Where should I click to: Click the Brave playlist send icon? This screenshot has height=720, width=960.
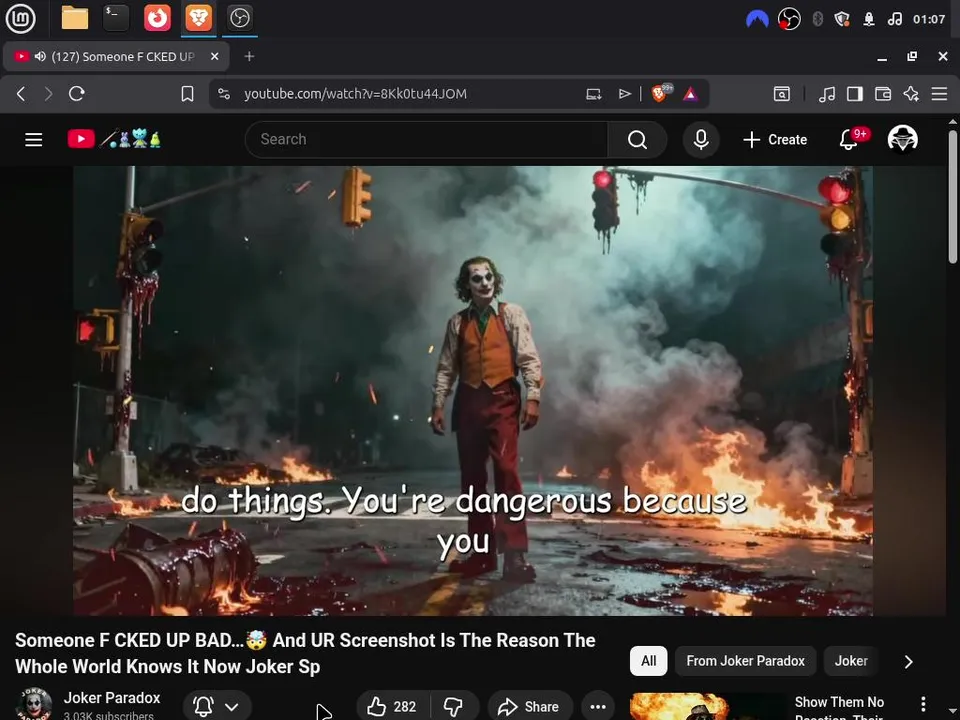click(x=624, y=94)
